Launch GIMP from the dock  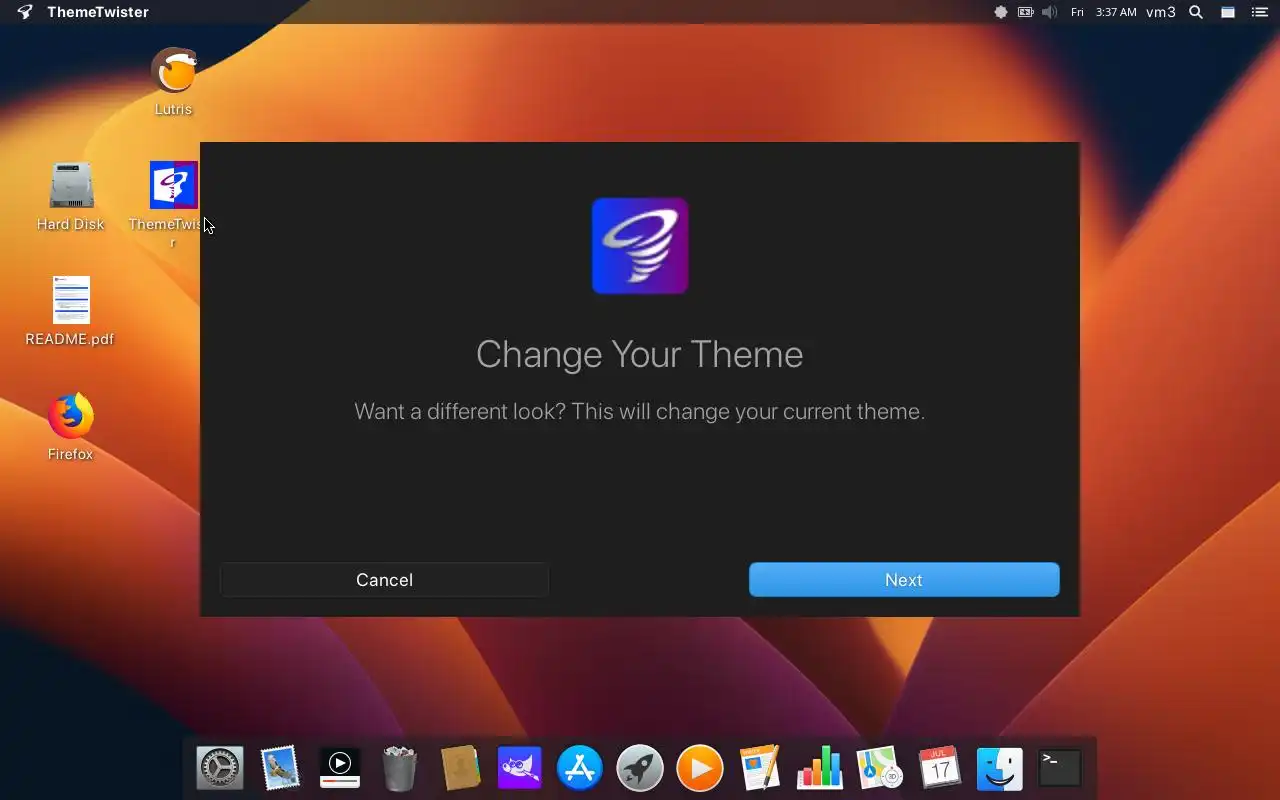point(520,768)
